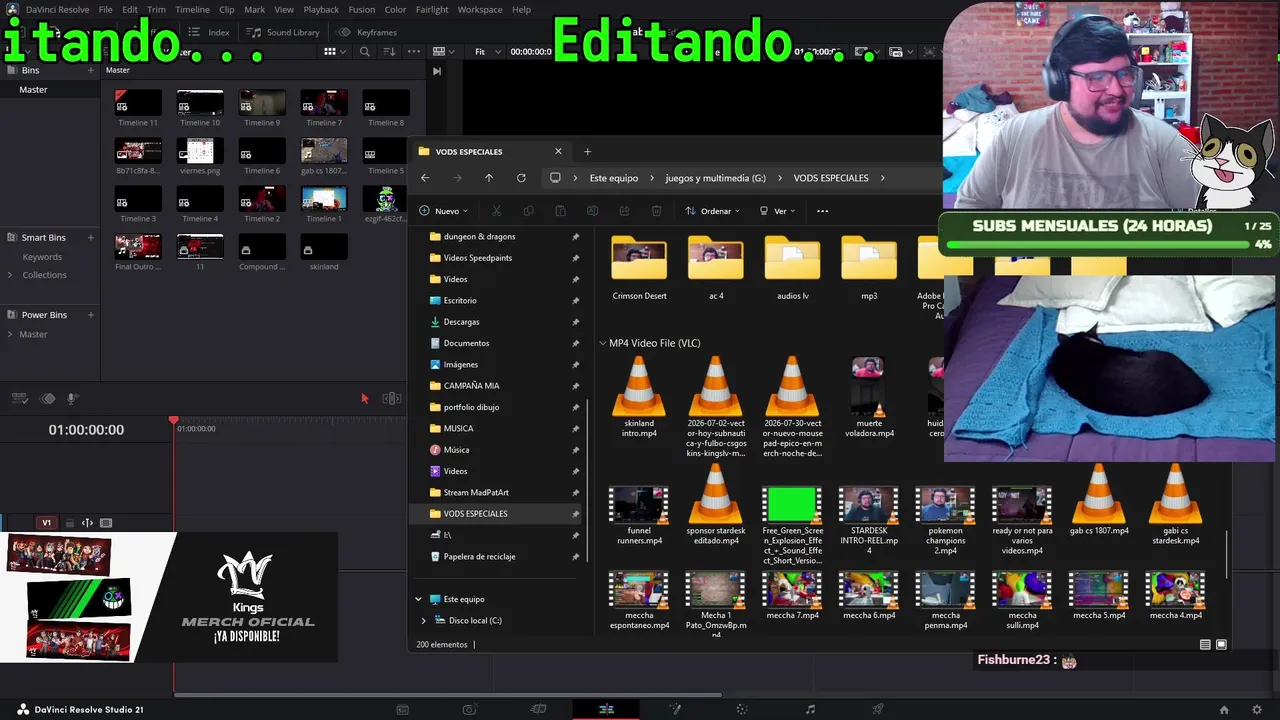Image resolution: width=1280 pixels, height=720 pixels.
Task: Select the Keywords smart bin
Action: pyautogui.click(x=42, y=257)
